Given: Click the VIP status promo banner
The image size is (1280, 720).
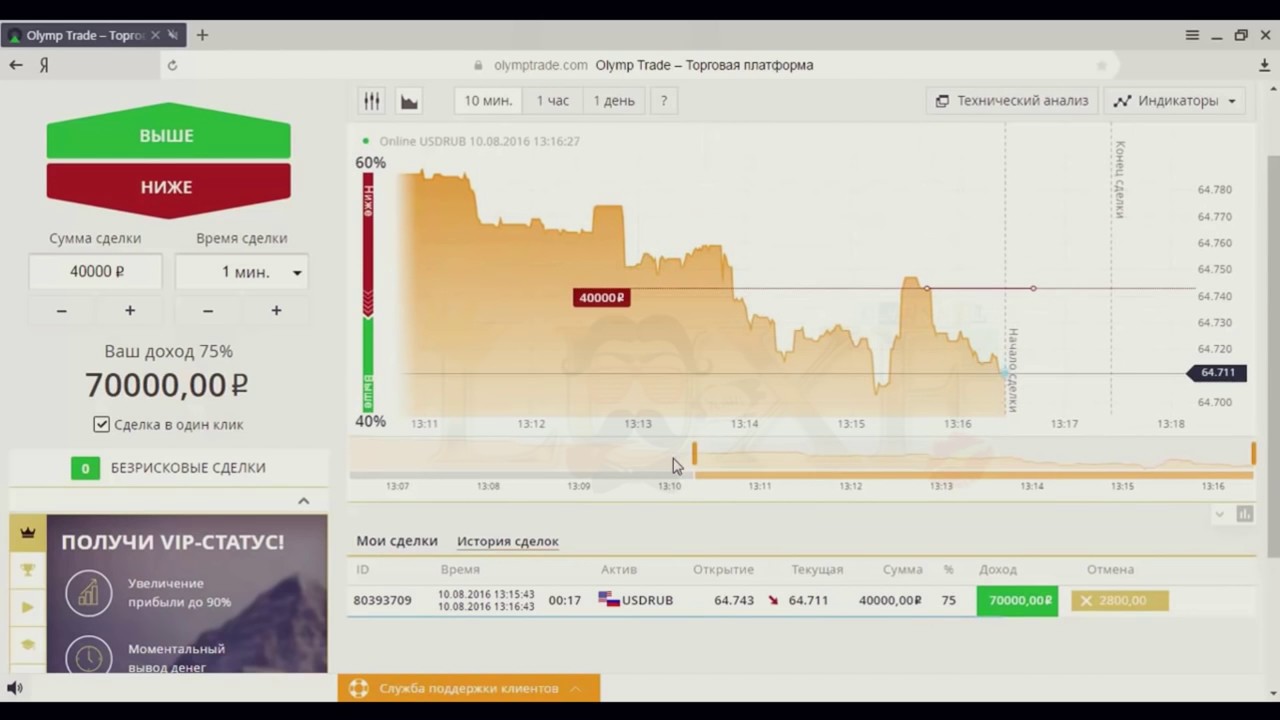Looking at the screenshot, I should click(x=186, y=594).
